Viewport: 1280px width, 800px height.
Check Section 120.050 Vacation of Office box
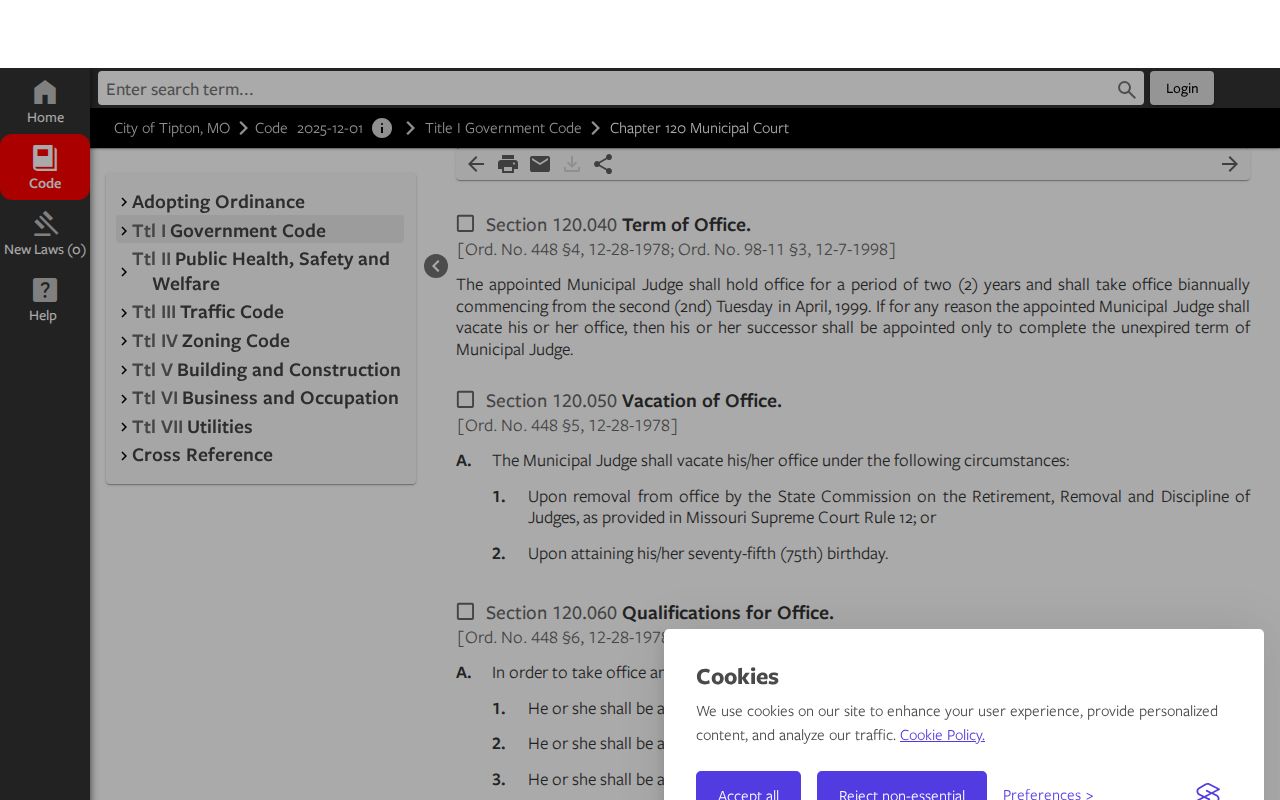(x=465, y=400)
